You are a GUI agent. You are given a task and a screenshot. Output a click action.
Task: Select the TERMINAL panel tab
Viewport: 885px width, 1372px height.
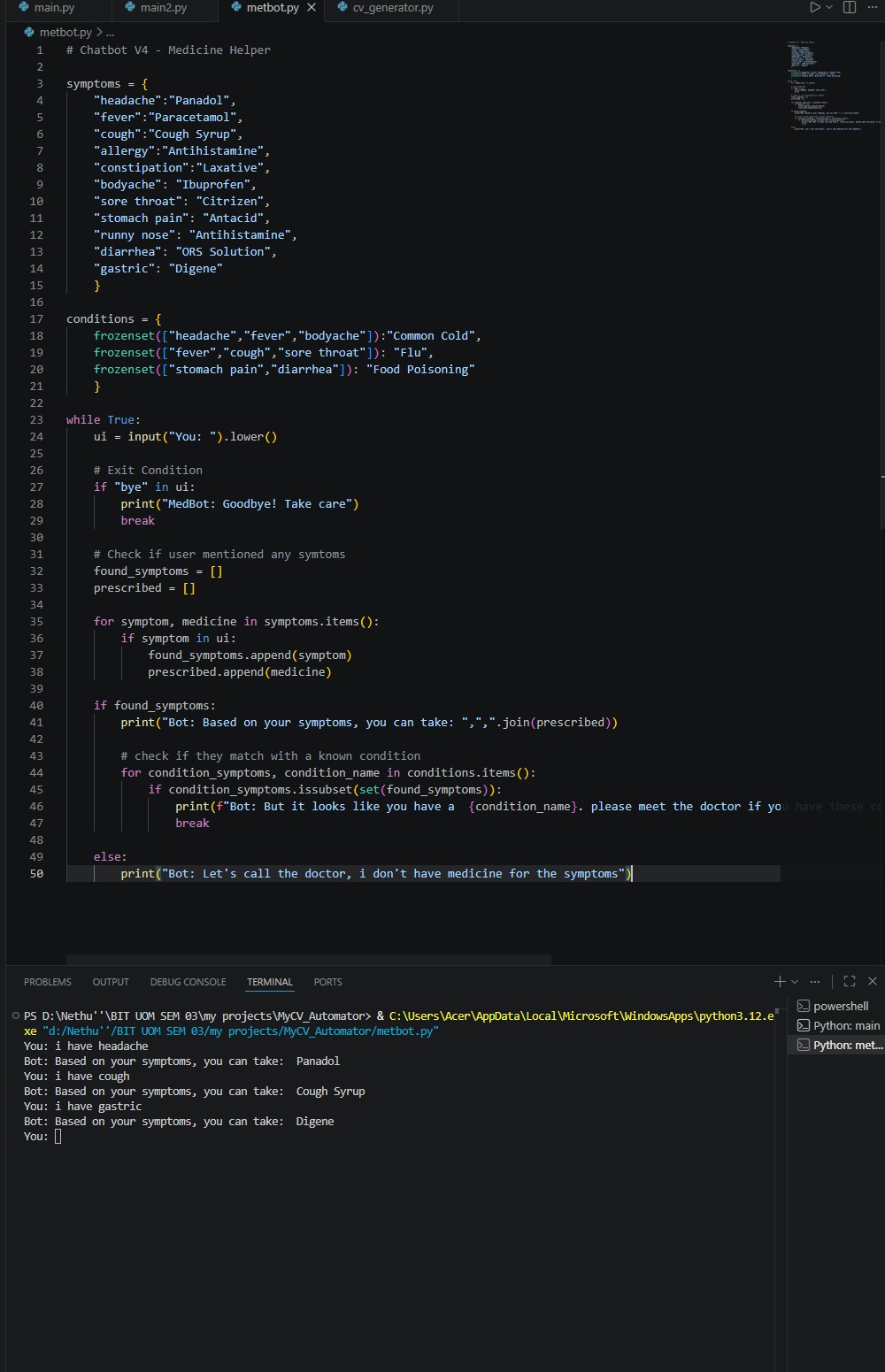270,982
